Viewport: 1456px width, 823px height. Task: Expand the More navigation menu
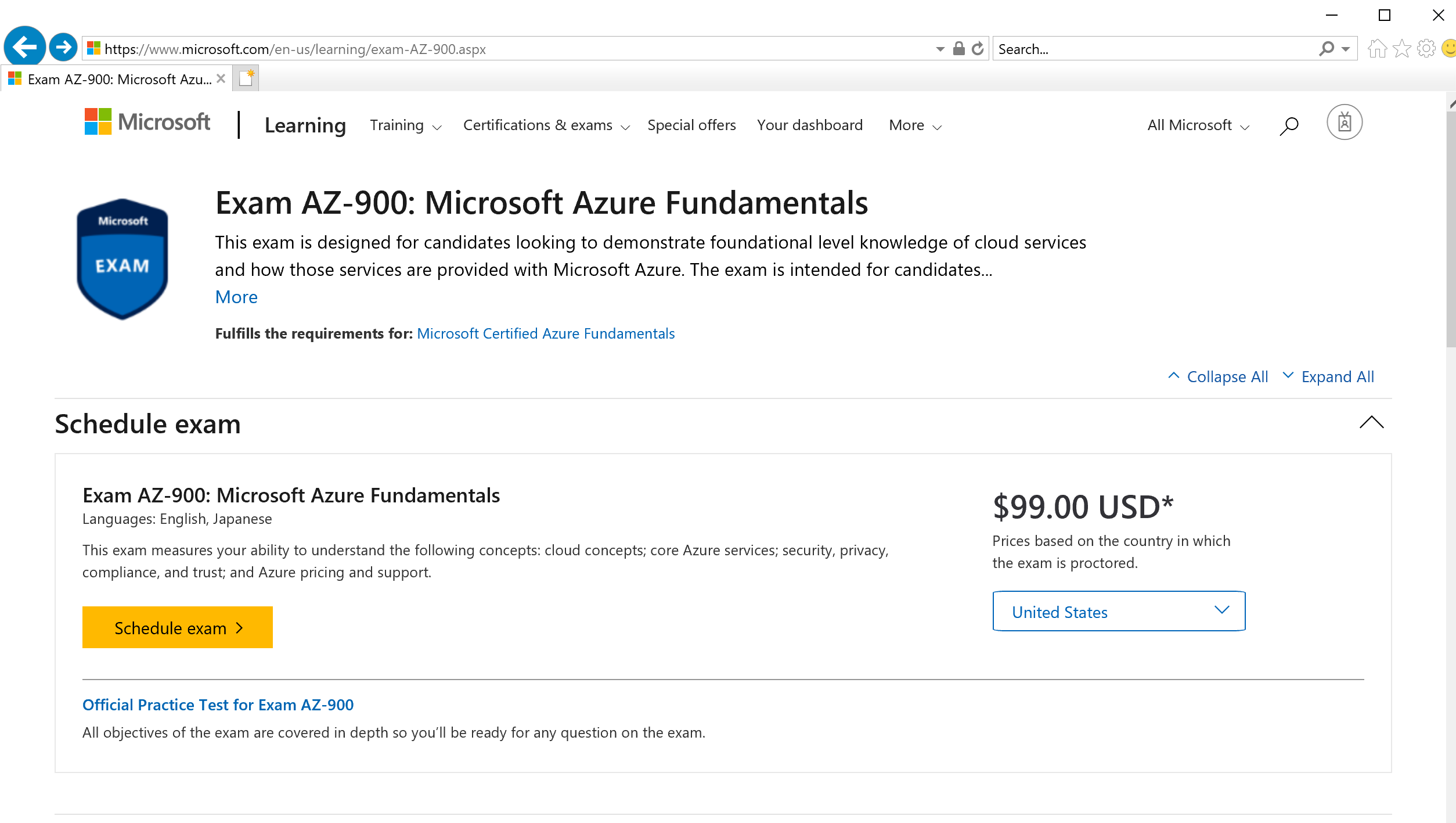916,125
